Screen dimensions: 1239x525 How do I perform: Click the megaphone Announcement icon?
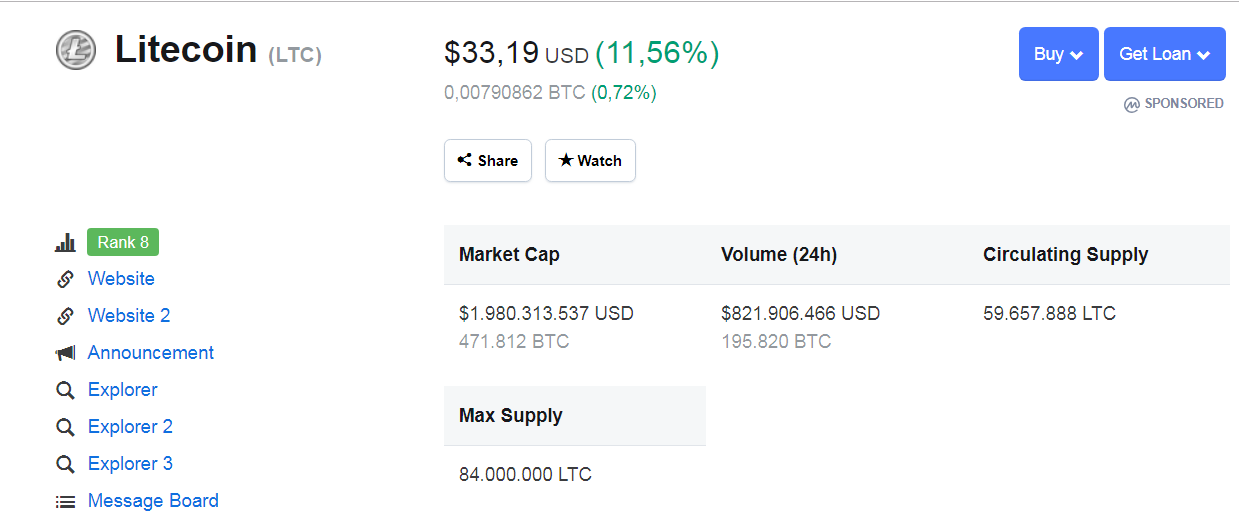click(x=65, y=353)
